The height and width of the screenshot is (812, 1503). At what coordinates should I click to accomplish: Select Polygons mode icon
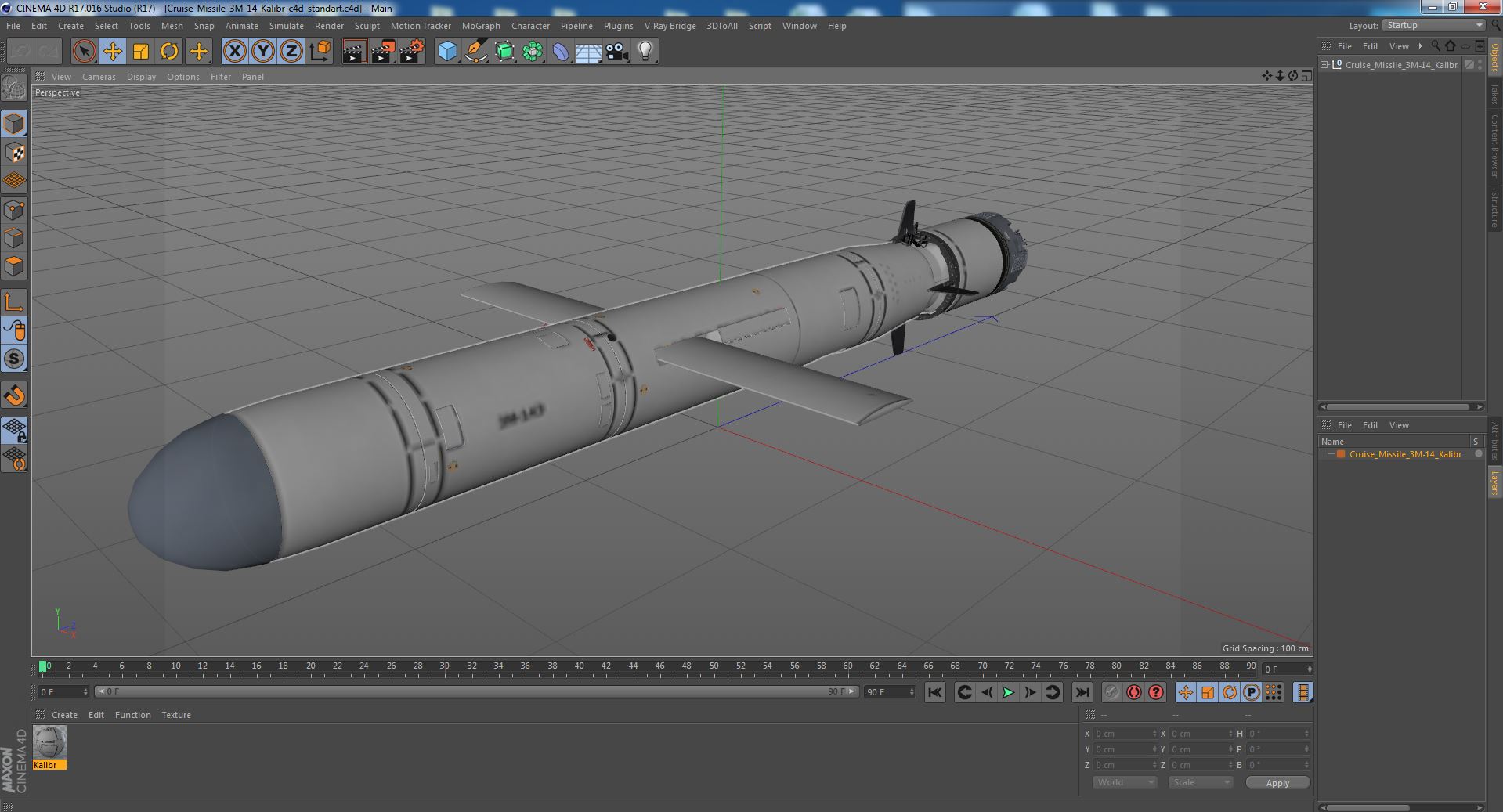point(14,266)
